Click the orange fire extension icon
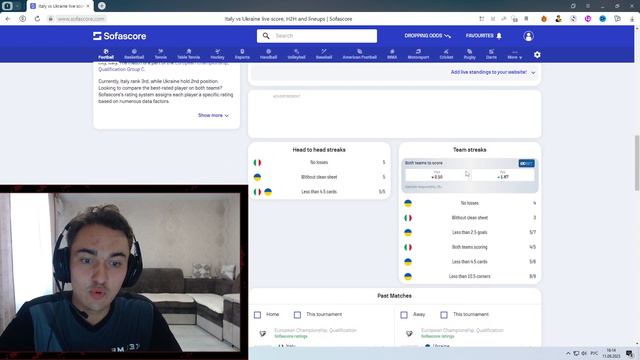Image resolution: width=640 pixels, height=360 pixels. [544, 19]
